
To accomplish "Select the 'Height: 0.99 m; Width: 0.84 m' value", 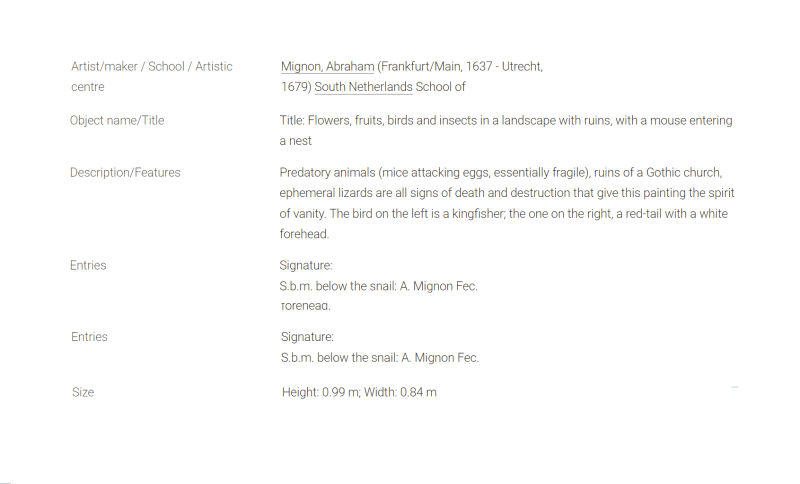I will pos(359,392).
